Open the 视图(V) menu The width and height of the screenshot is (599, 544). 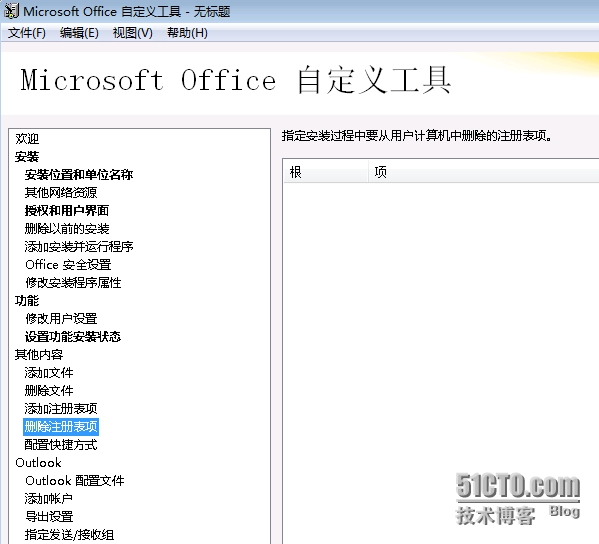[x=133, y=33]
